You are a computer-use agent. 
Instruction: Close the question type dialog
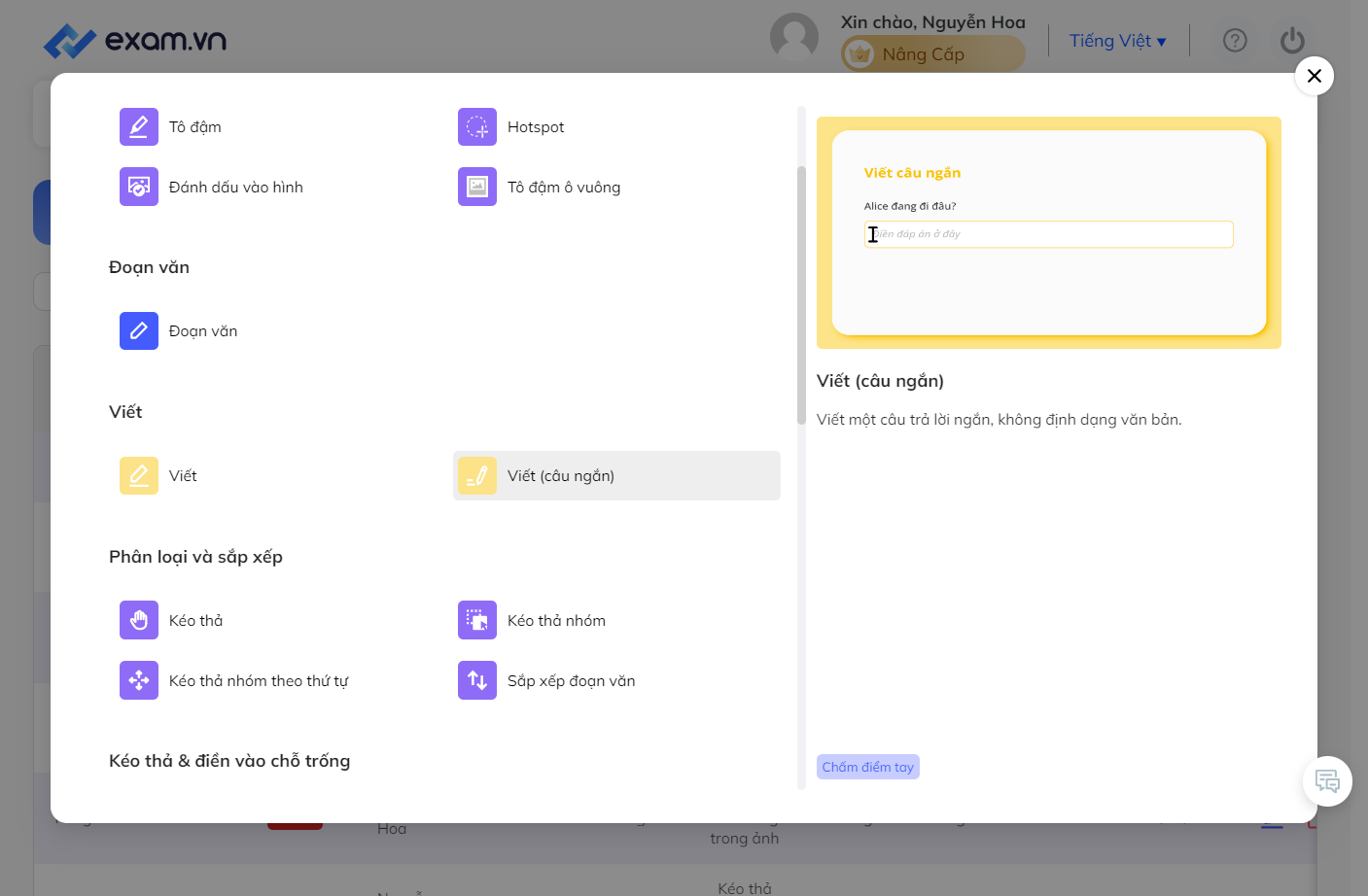click(x=1315, y=76)
